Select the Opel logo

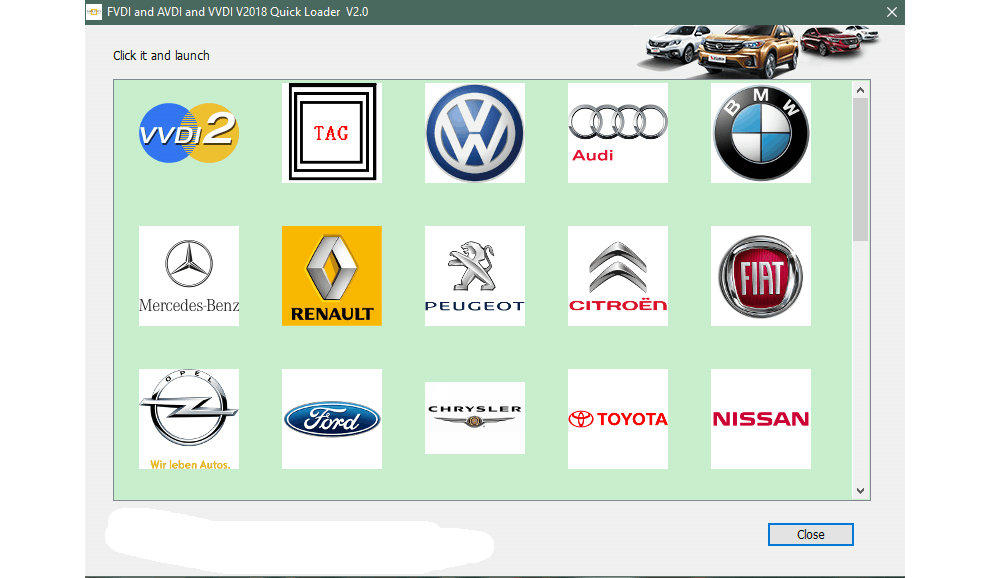pos(189,419)
